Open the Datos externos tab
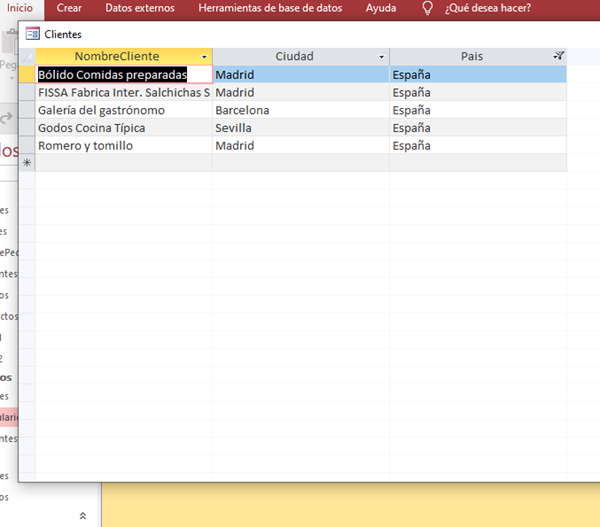The height and width of the screenshot is (527, 600). tap(140, 8)
